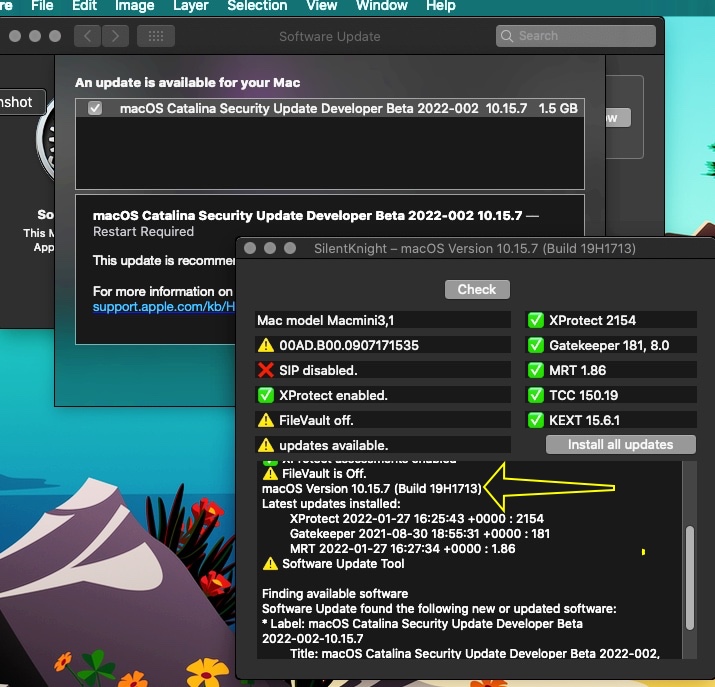Click the SIP disabled status text
Image resolution: width=715 pixels, height=687 pixels.
318,370
